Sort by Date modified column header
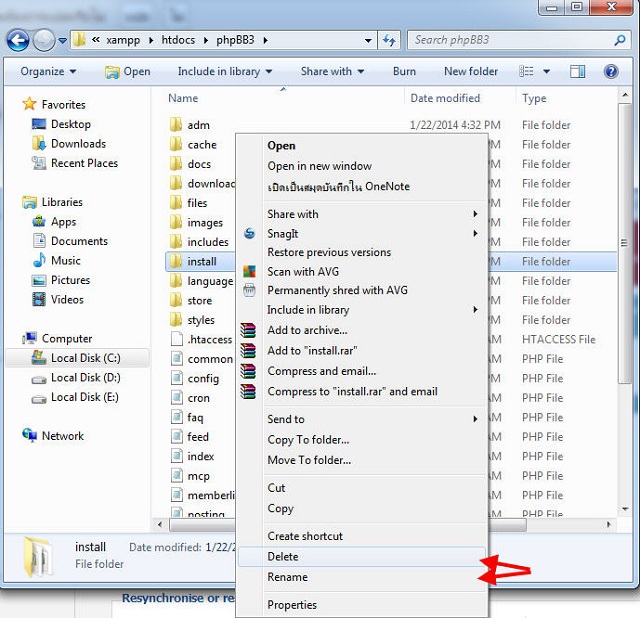The height and width of the screenshot is (618, 640). (x=445, y=98)
